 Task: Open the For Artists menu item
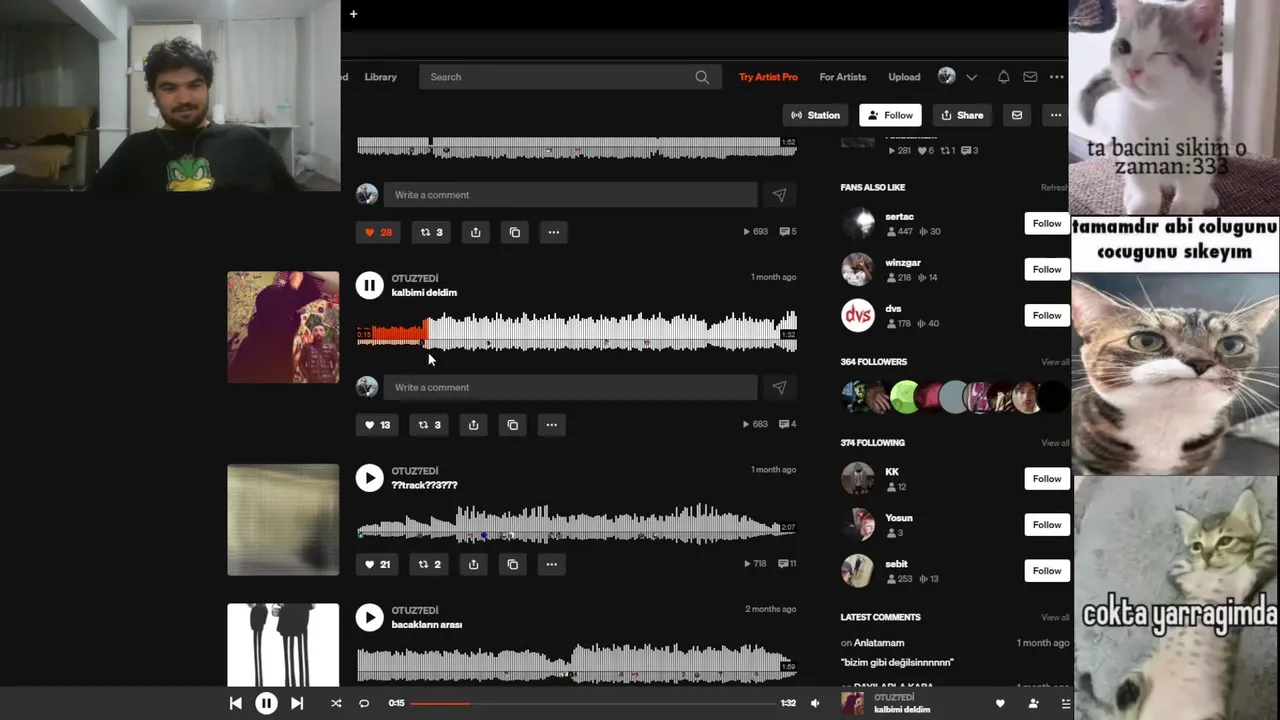click(843, 77)
